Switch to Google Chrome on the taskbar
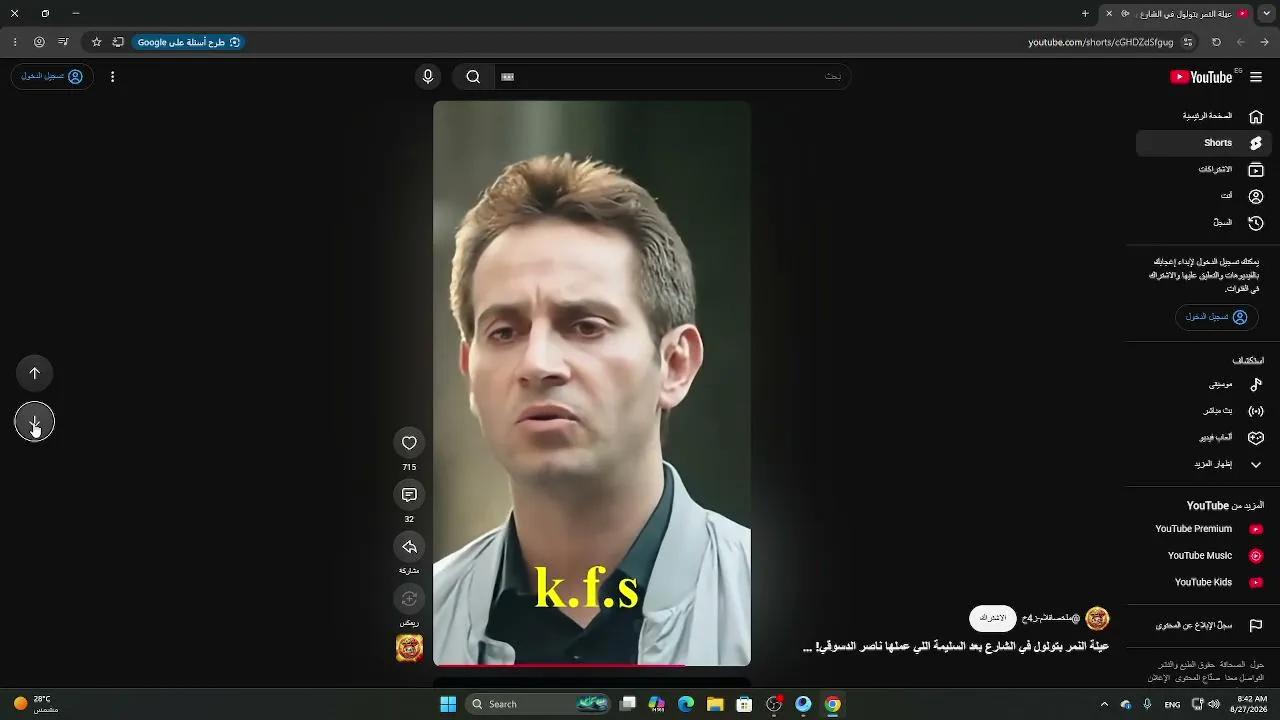 tap(832, 704)
